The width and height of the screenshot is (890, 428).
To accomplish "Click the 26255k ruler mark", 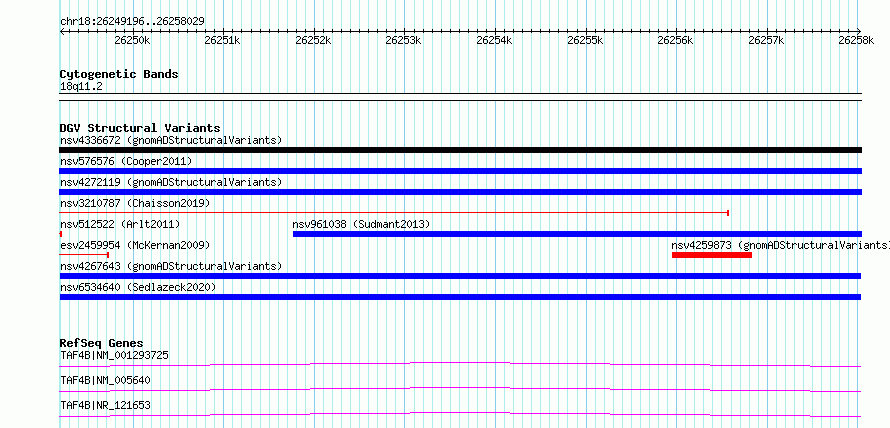I will (x=585, y=40).
